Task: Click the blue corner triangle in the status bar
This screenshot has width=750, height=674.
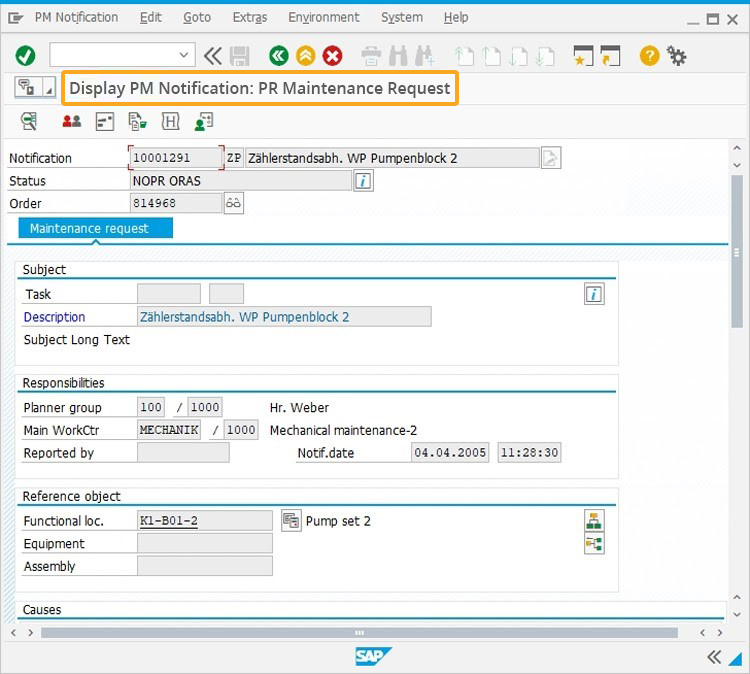Action: pyautogui.click(x=735, y=659)
